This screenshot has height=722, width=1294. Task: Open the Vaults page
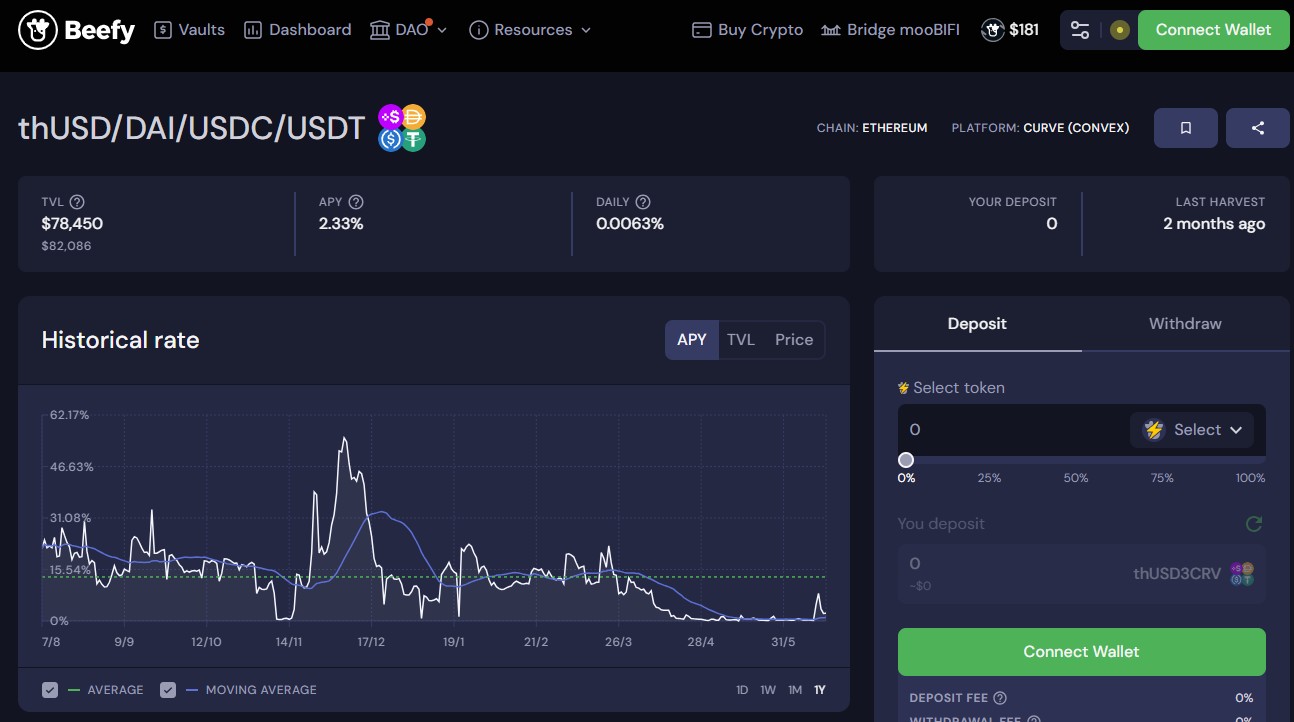tap(190, 30)
